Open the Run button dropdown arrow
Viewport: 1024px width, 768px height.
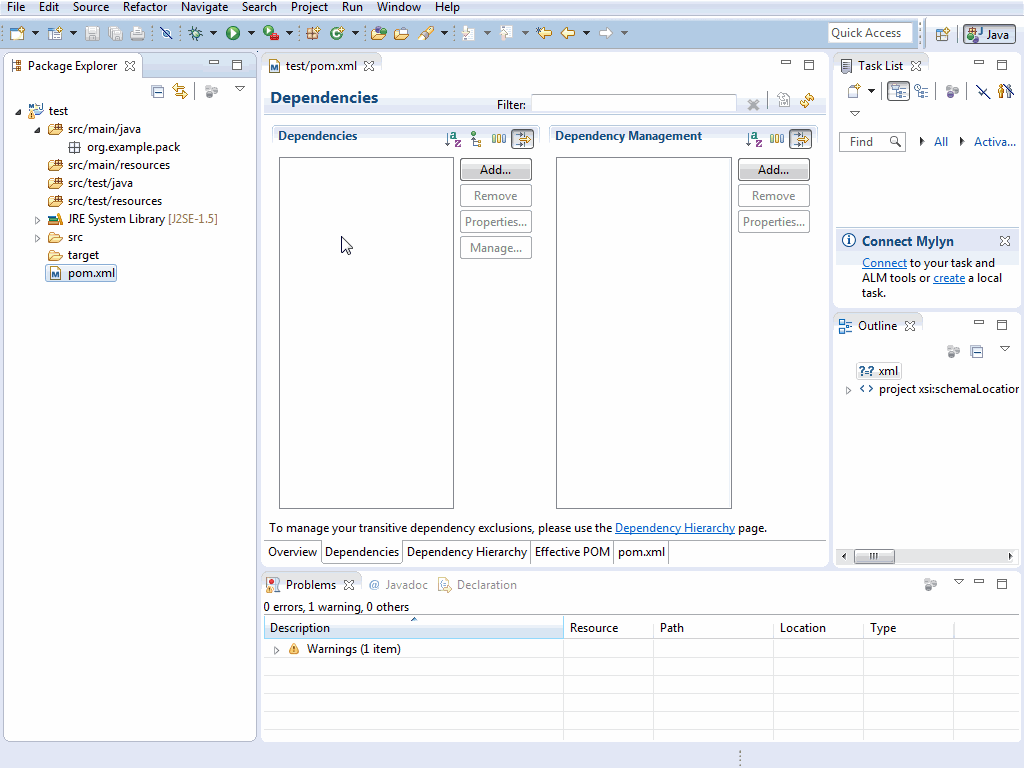[x=250, y=33]
